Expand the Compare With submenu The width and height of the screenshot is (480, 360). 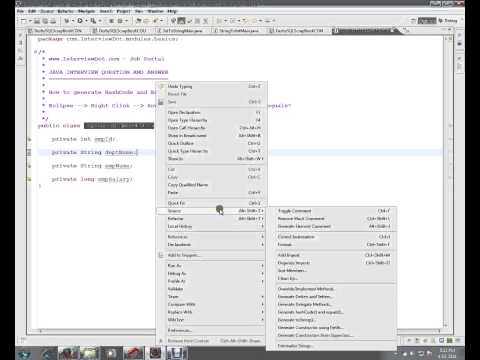tap(211, 304)
